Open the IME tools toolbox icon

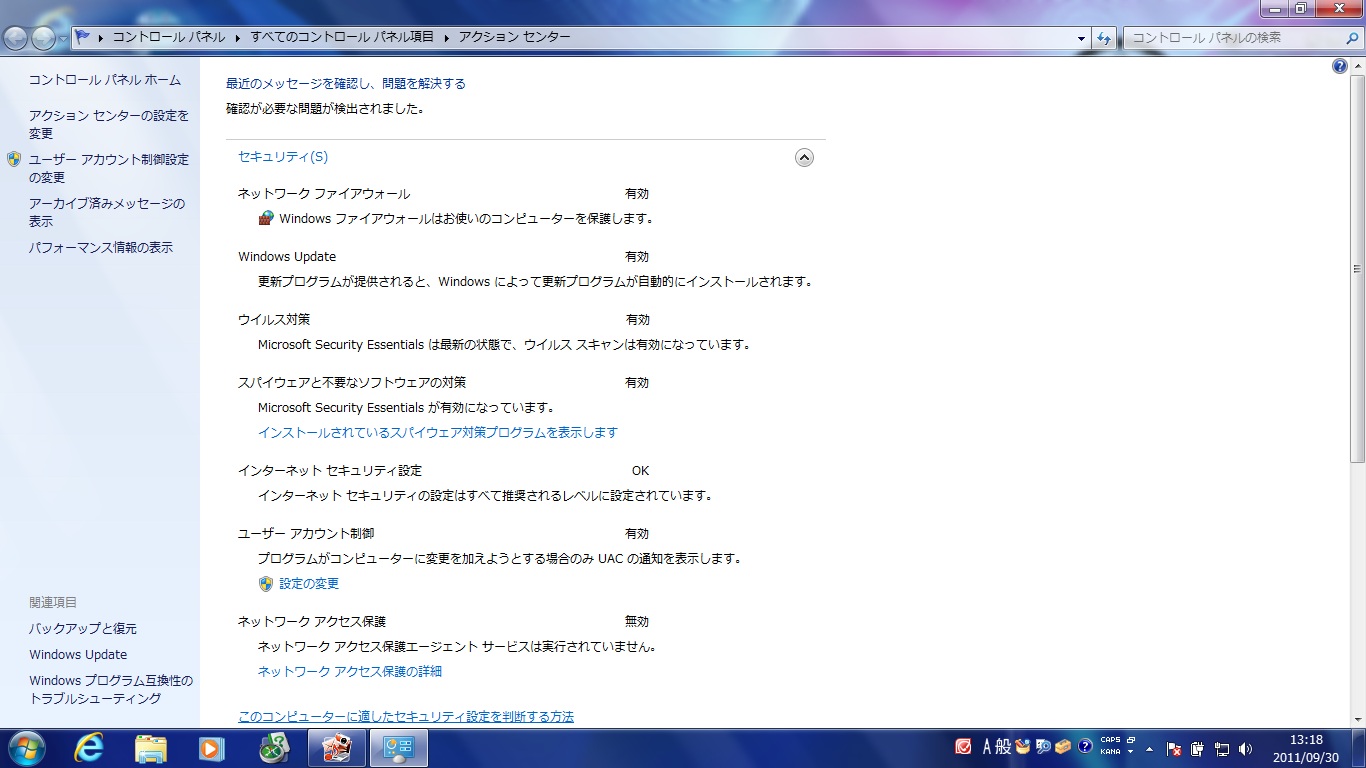click(x=1063, y=747)
